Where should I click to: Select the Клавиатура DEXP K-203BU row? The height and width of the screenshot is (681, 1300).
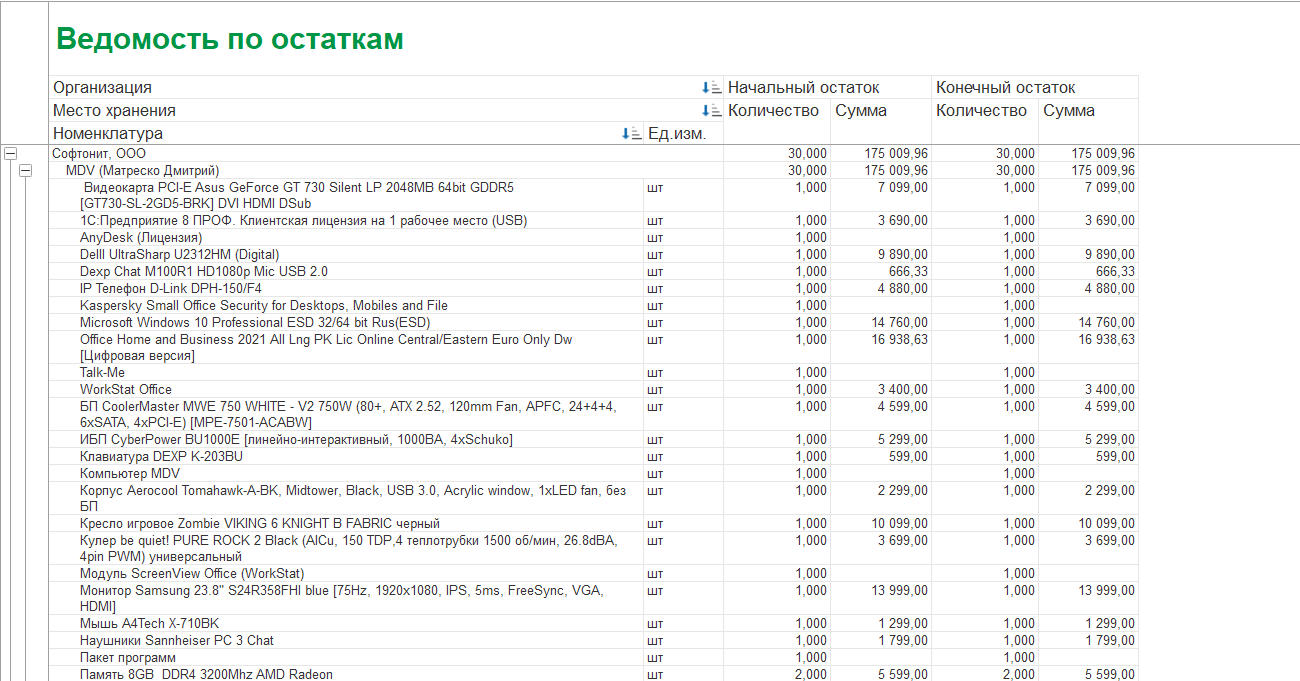162,457
